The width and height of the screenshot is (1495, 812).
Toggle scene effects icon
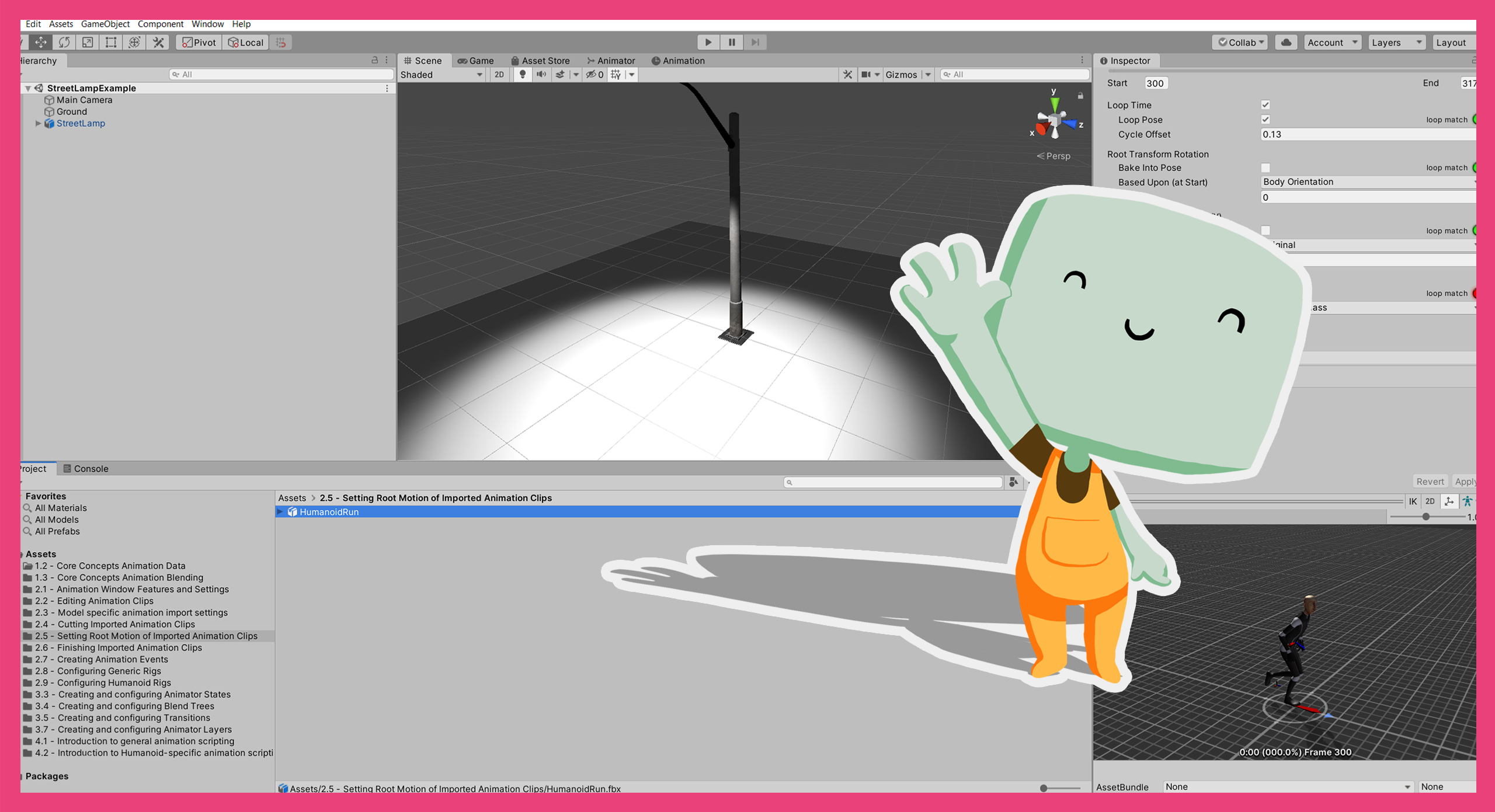(561, 75)
